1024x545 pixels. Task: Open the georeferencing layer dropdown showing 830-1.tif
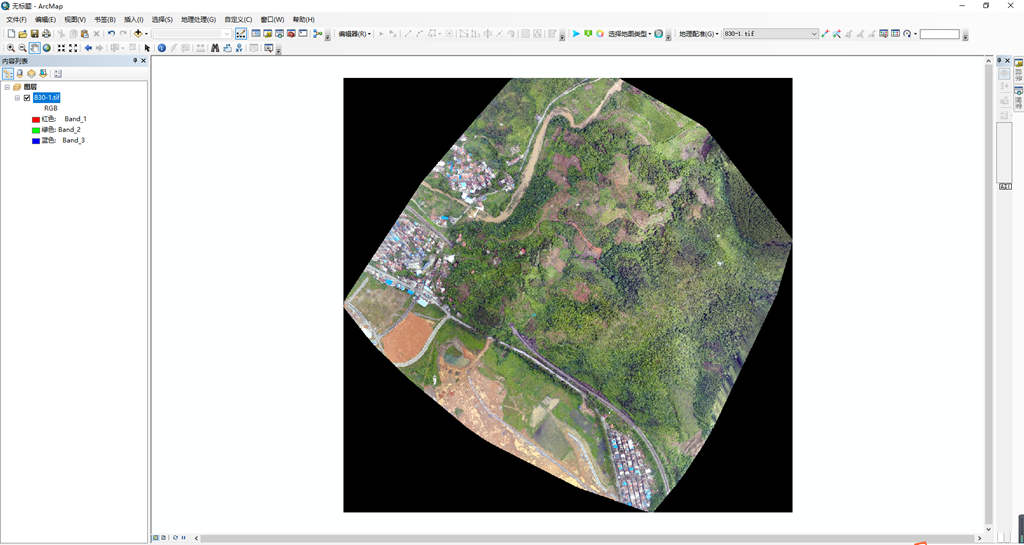point(813,34)
